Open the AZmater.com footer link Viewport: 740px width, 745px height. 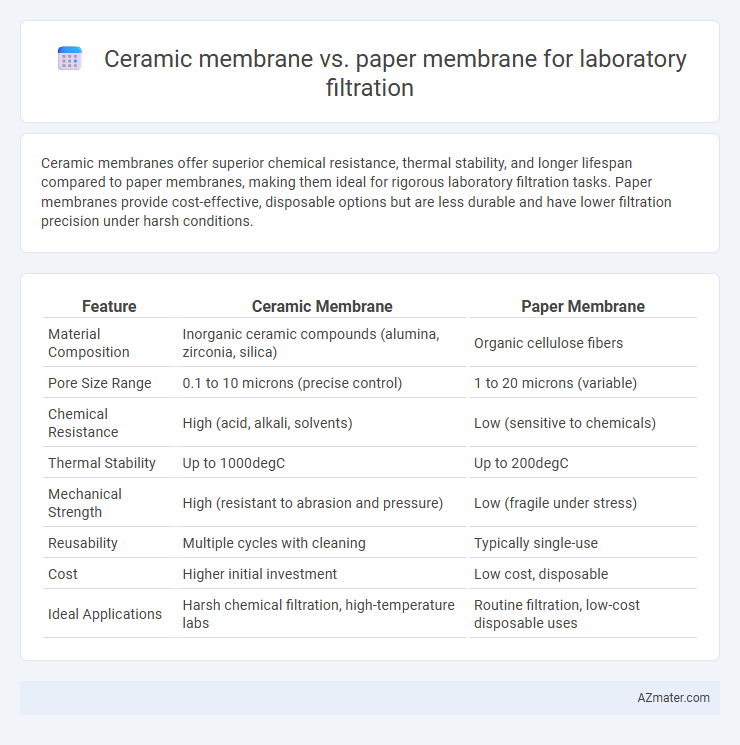pos(673,697)
